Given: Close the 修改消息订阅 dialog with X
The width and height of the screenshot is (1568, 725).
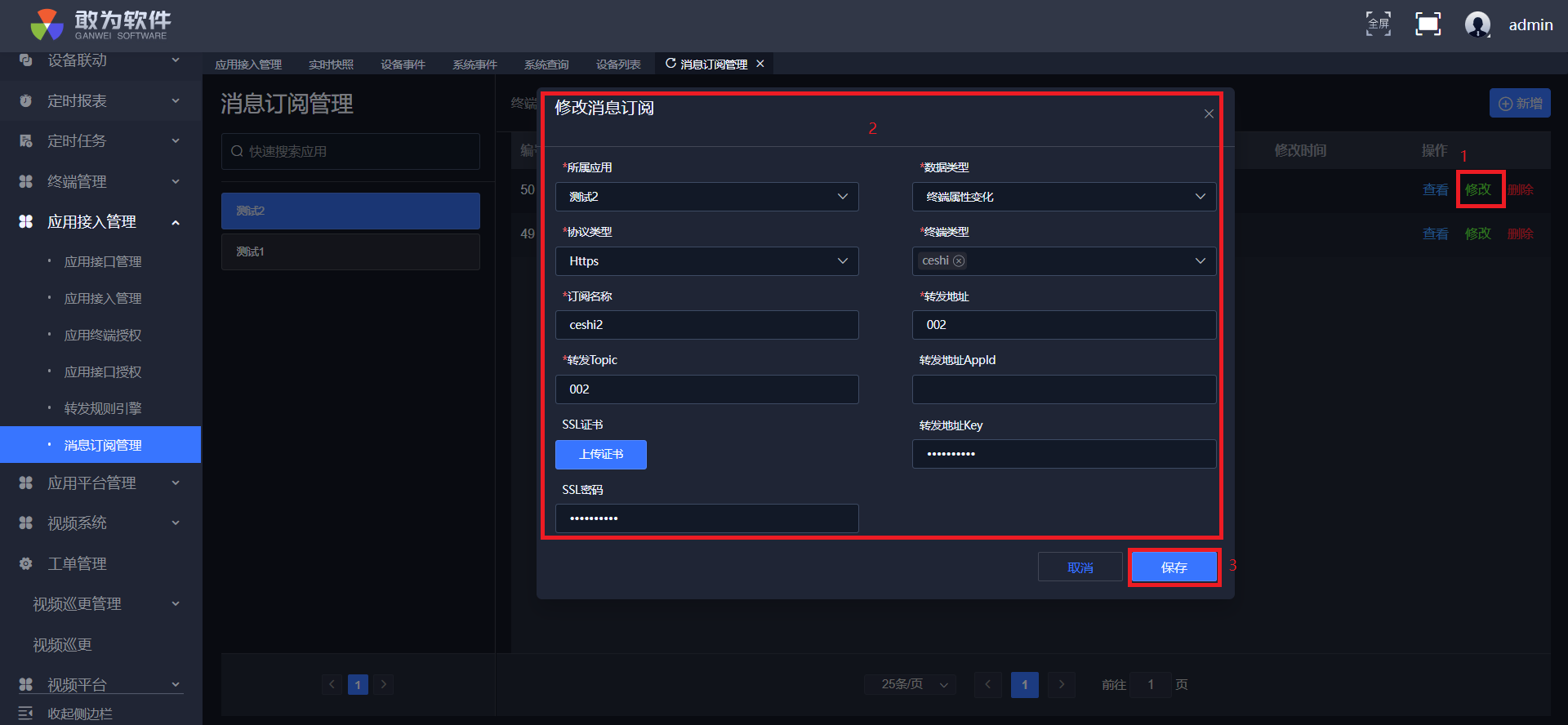Looking at the screenshot, I should tap(1209, 114).
